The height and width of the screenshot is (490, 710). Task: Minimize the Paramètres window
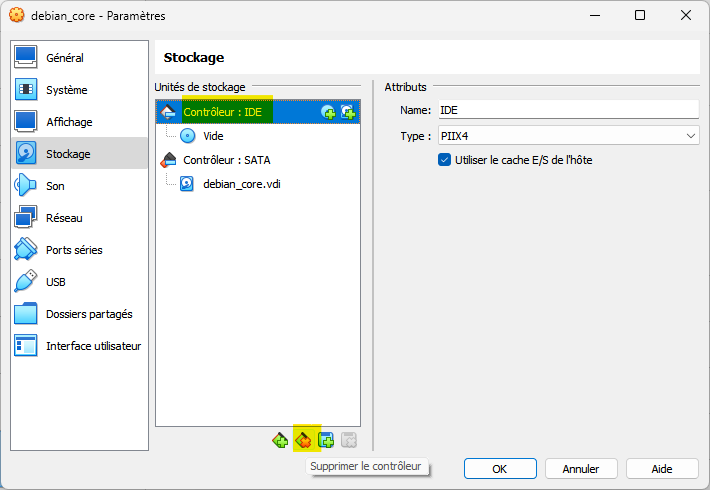pos(595,15)
